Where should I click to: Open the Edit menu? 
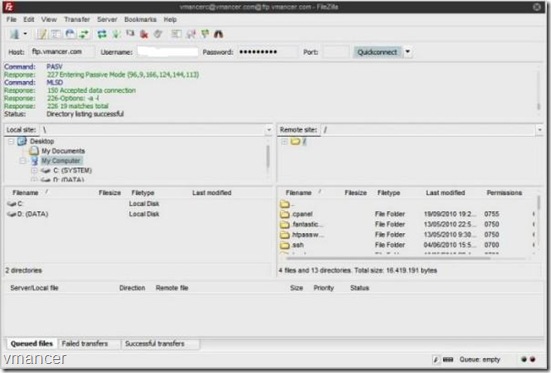pyautogui.click(x=29, y=19)
